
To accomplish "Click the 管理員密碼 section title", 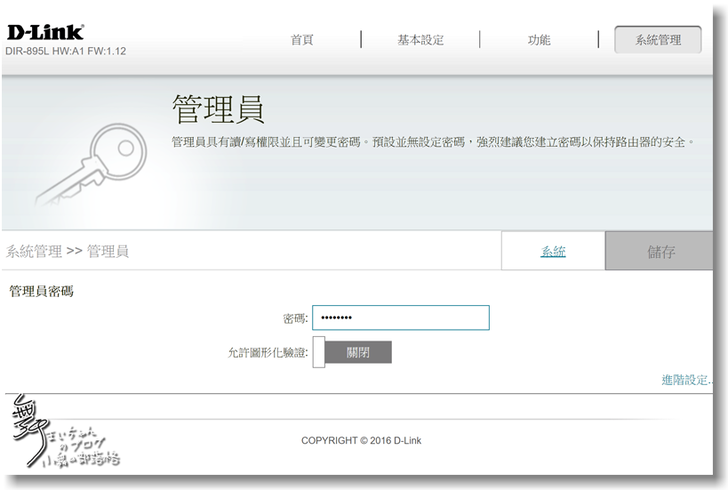I will coord(41,291).
